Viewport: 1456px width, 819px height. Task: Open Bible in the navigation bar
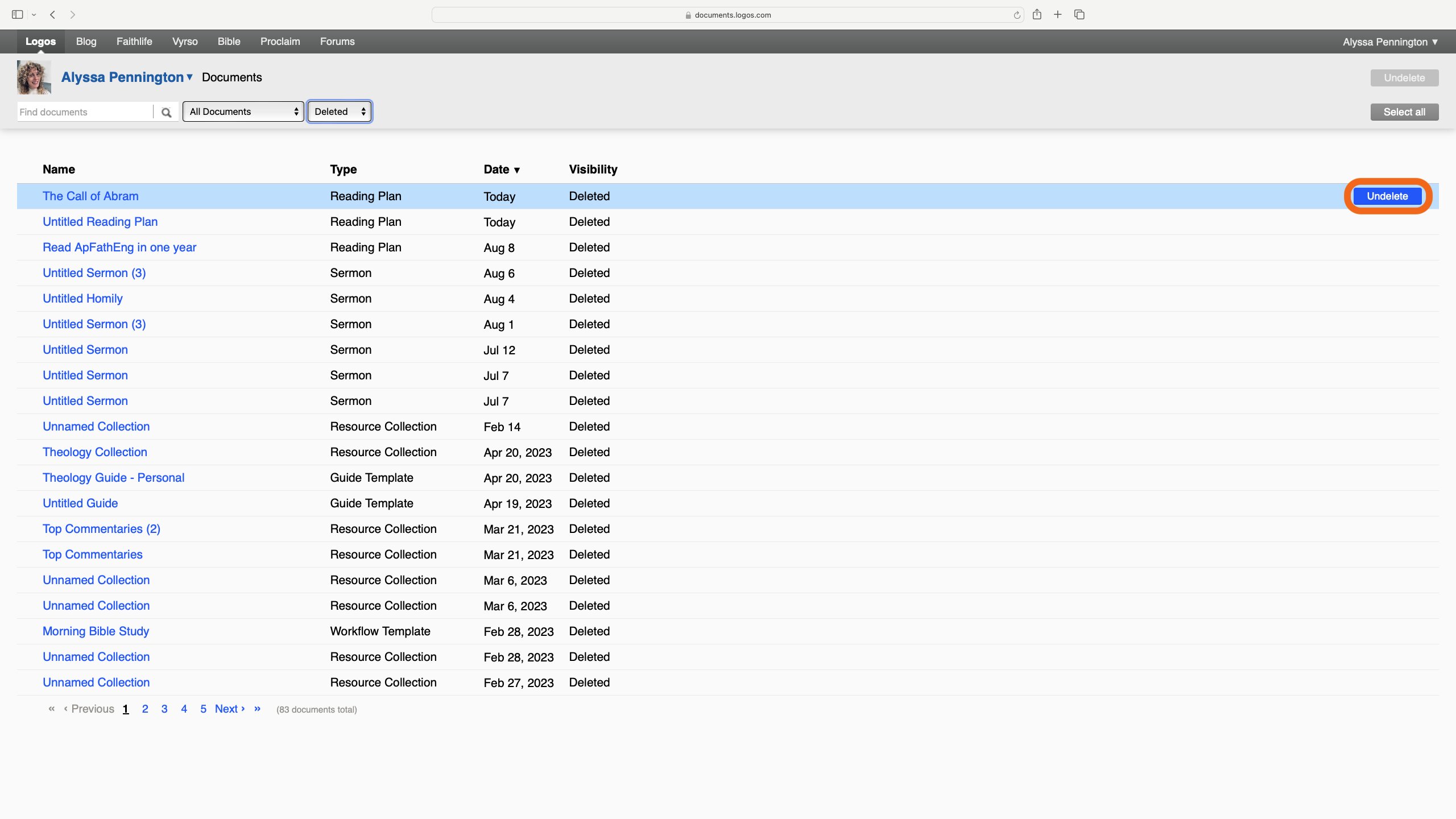coord(229,42)
